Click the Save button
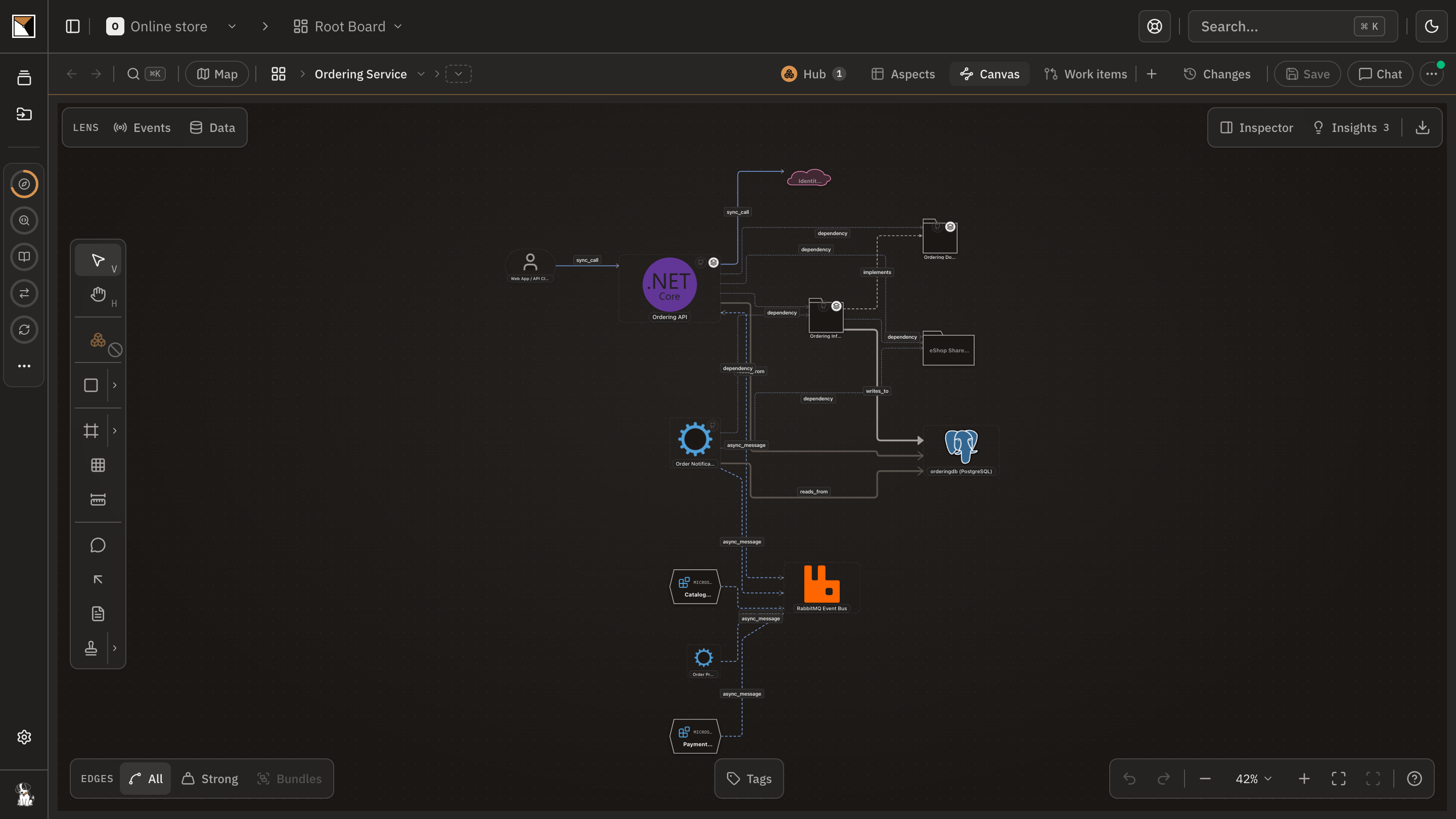The image size is (1456, 819). coord(1307,74)
